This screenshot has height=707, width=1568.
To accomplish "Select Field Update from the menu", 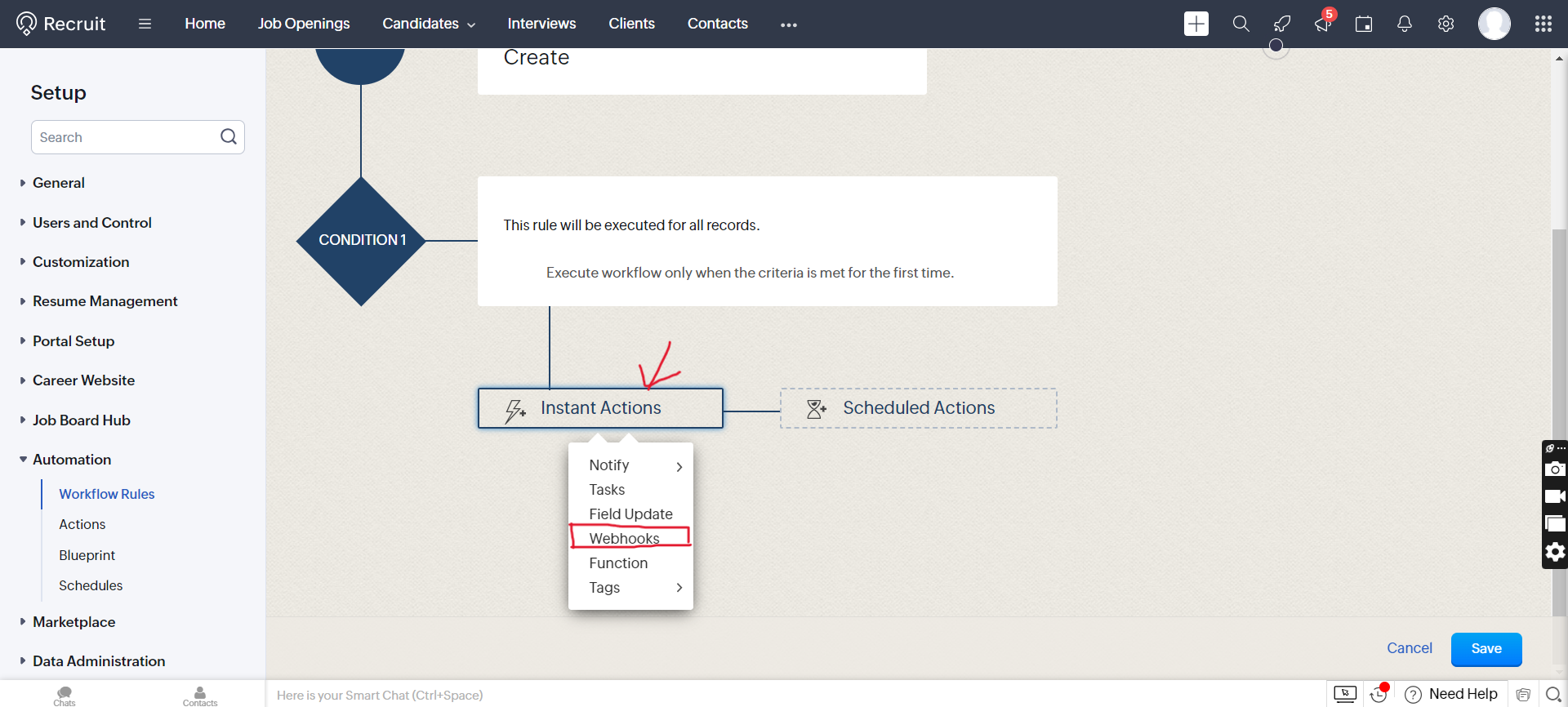I will pyautogui.click(x=630, y=514).
